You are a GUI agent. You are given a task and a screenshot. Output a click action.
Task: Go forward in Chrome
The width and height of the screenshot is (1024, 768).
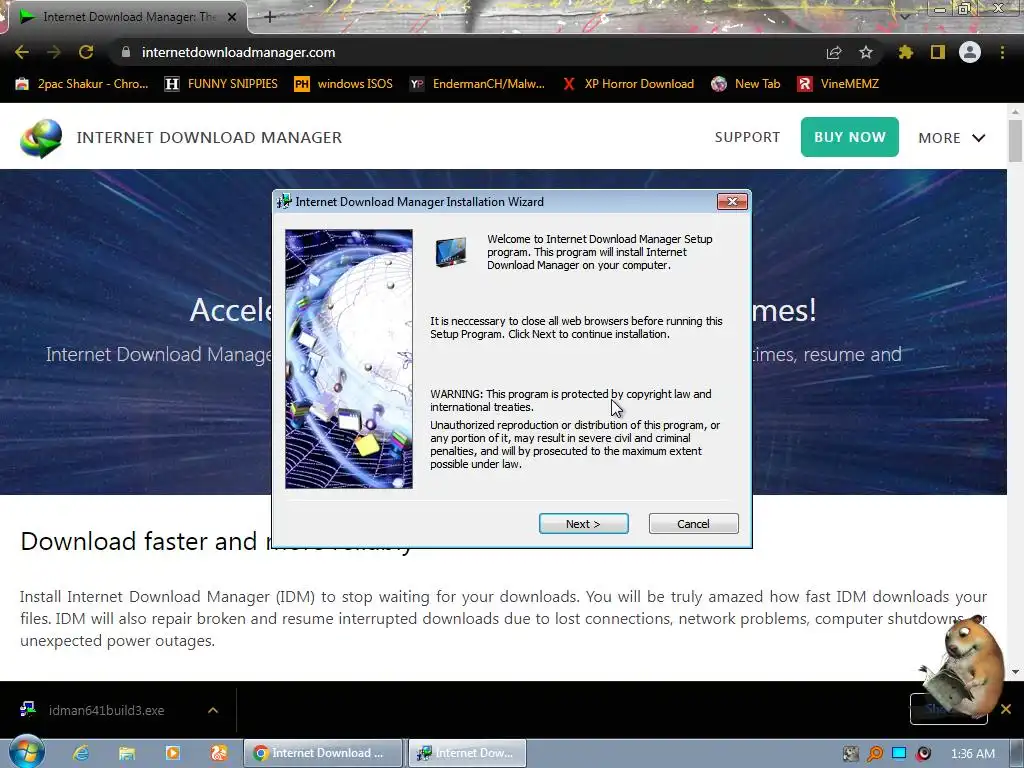[54, 52]
